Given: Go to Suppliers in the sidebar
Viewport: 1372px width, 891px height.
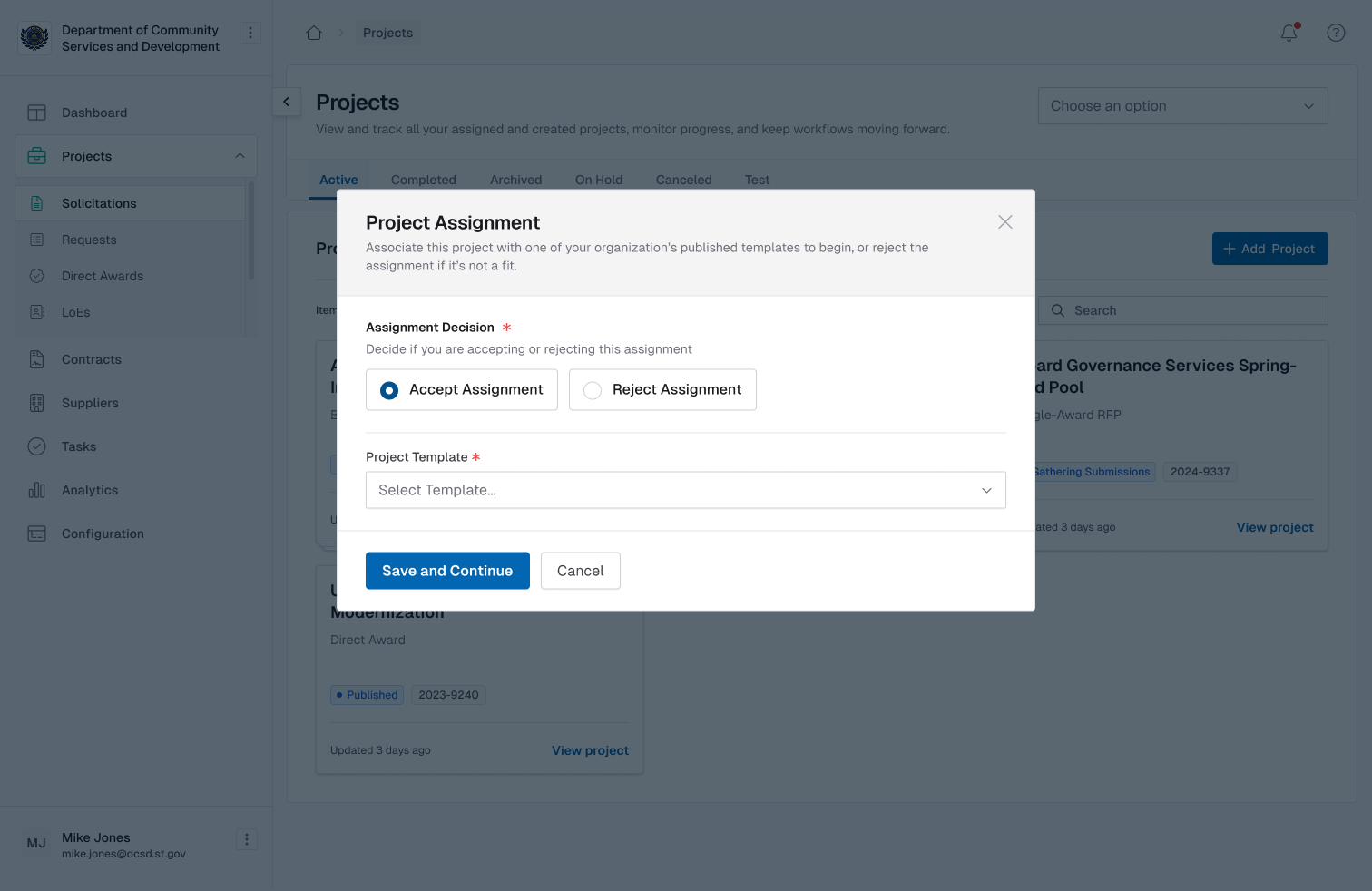Looking at the screenshot, I should [x=90, y=403].
